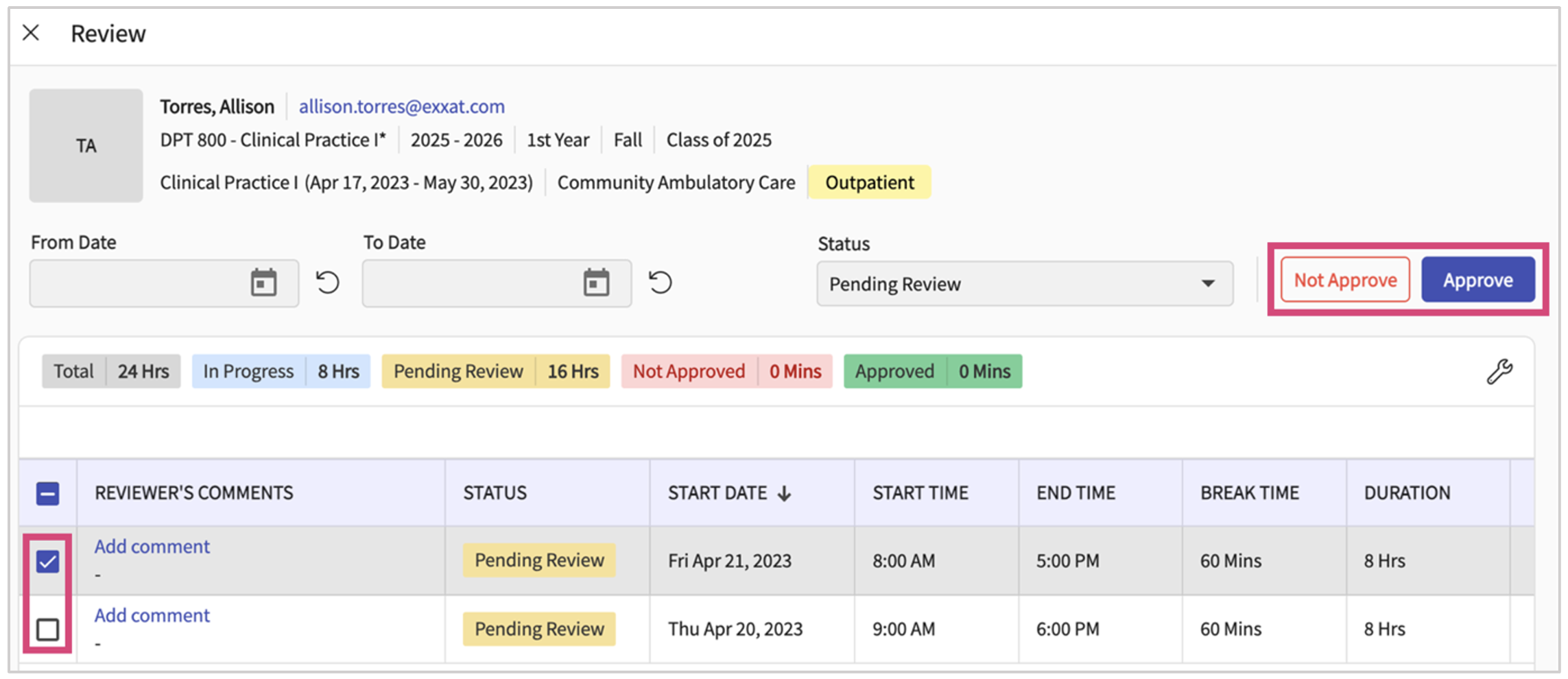Select the In Progress 8 Hrs chip

pyautogui.click(x=281, y=371)
